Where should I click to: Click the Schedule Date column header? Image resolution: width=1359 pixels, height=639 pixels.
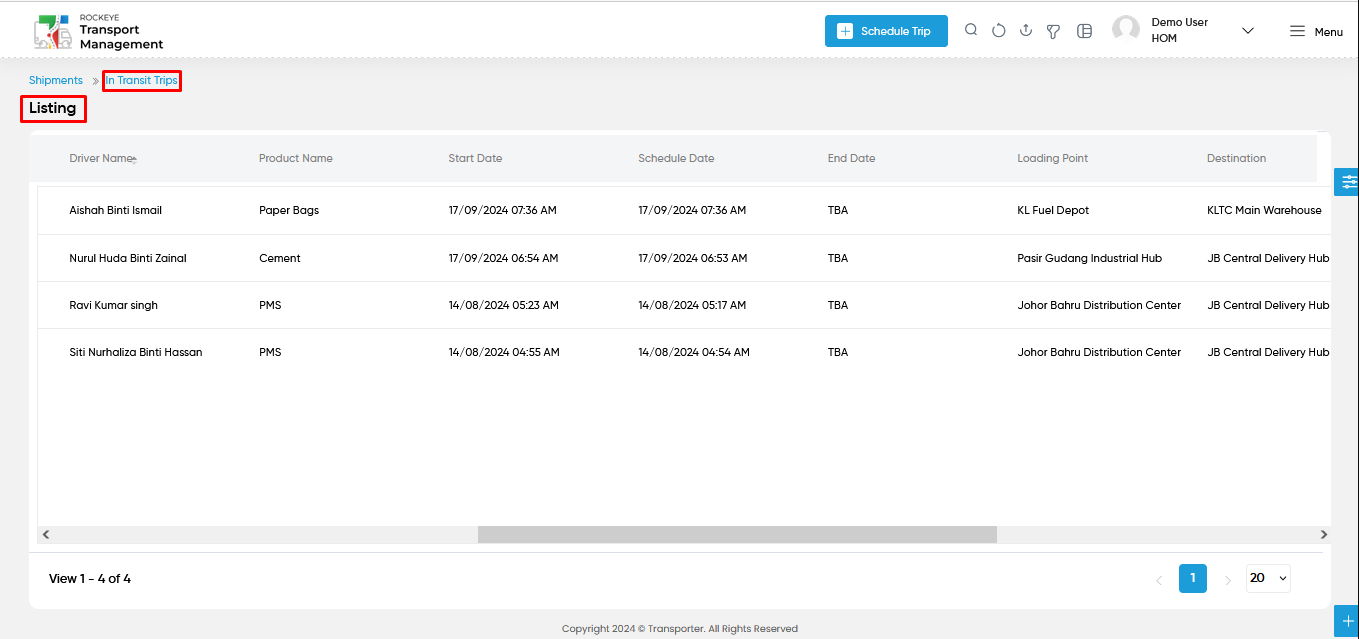pyautogui.click(x=676, y=158)
